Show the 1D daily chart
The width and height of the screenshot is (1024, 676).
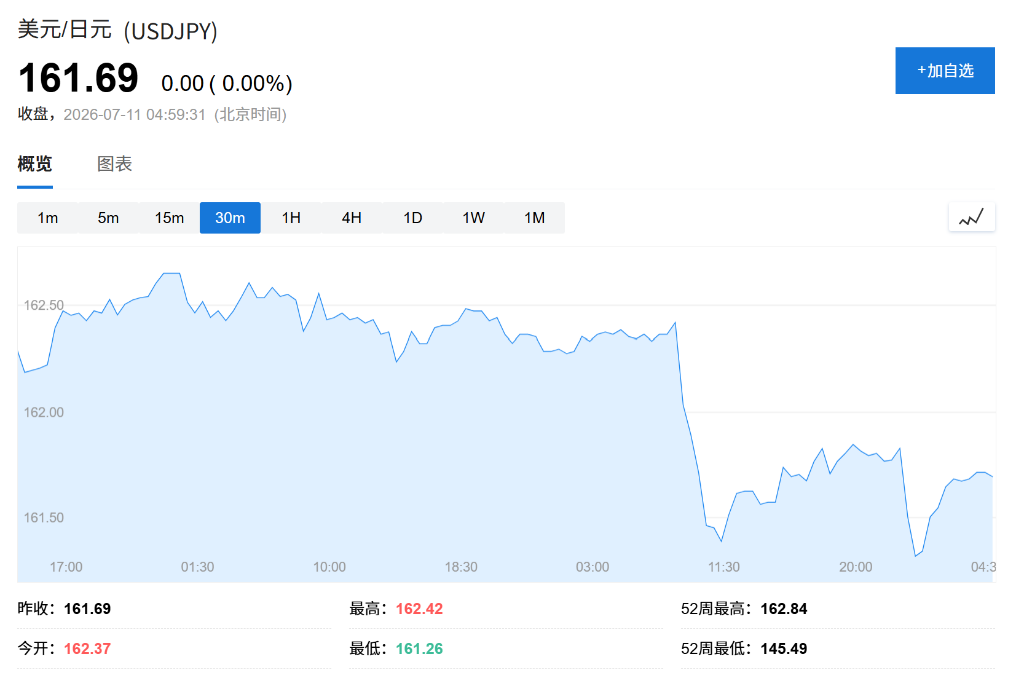[413, 217]
